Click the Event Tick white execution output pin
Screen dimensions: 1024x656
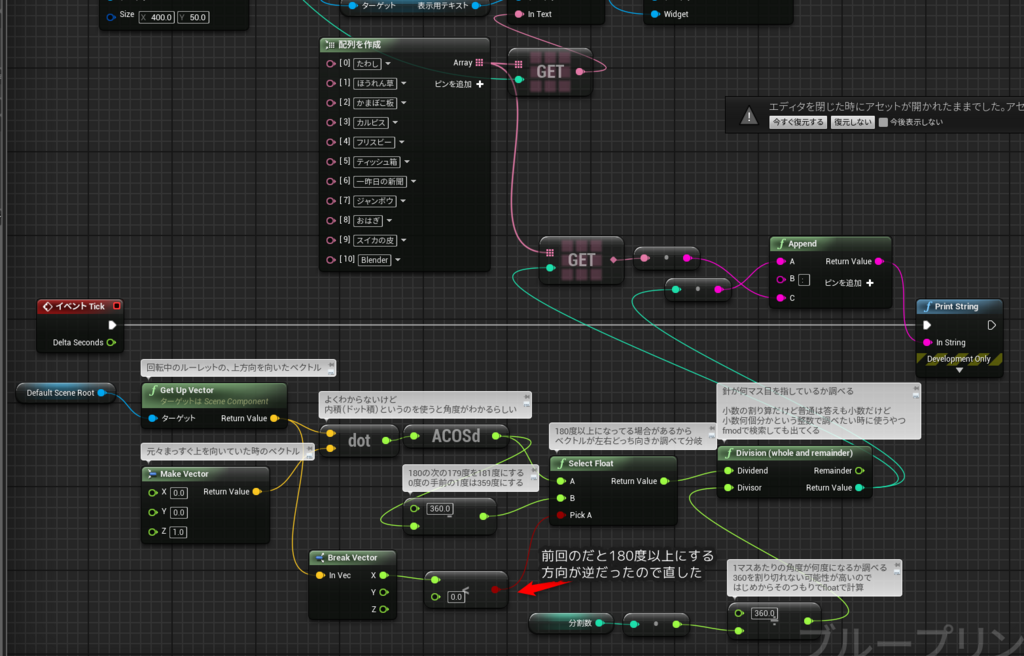[112, 325]
